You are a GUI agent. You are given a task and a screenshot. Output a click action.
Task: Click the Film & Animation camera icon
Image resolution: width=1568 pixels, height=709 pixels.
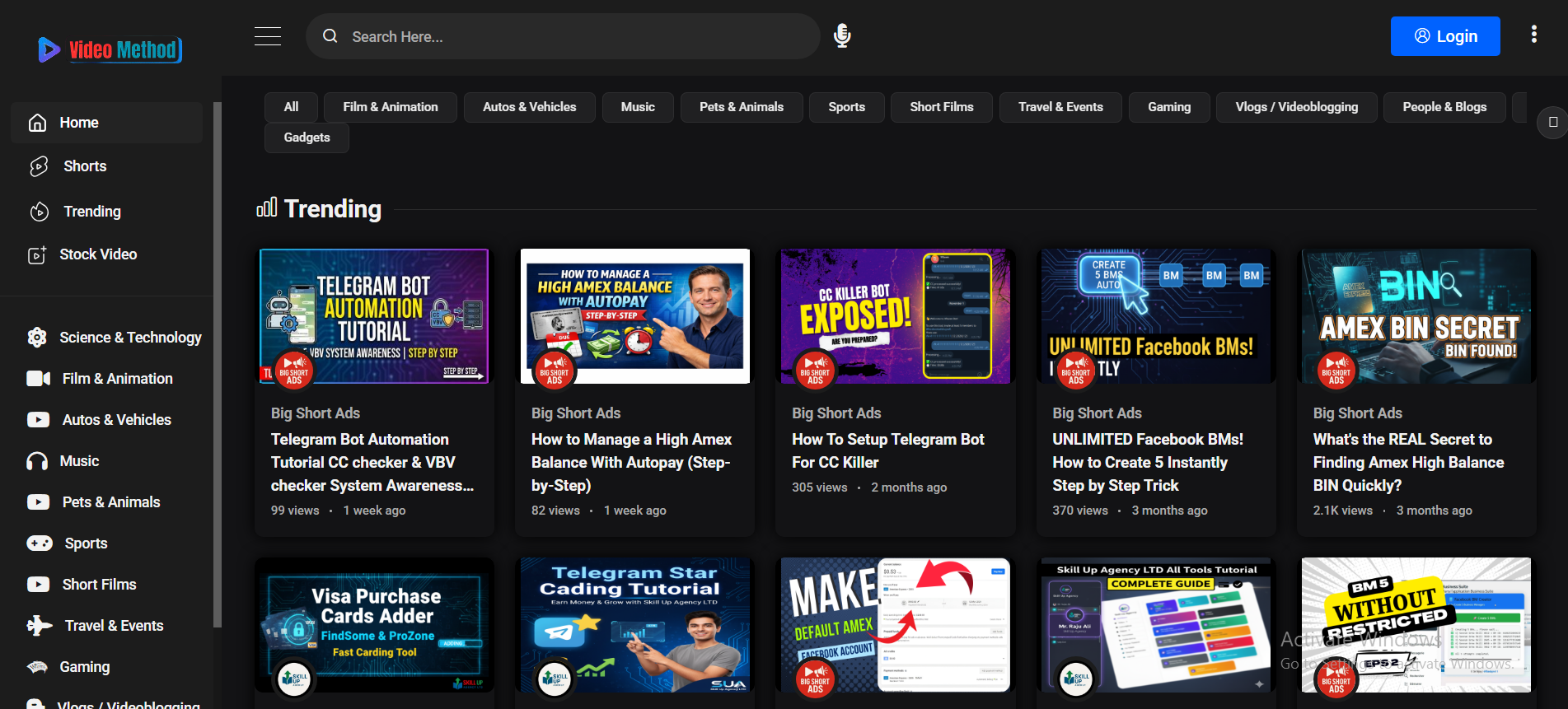39,379
